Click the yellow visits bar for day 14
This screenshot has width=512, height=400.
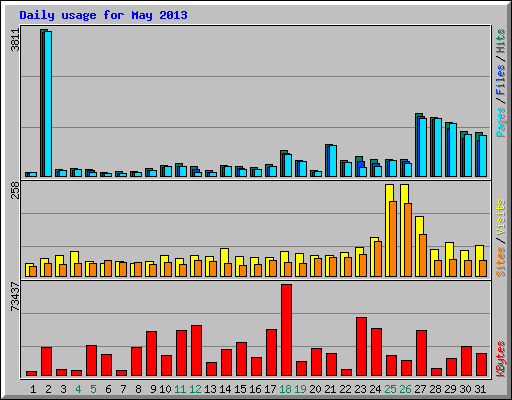(x=223, y=262)
